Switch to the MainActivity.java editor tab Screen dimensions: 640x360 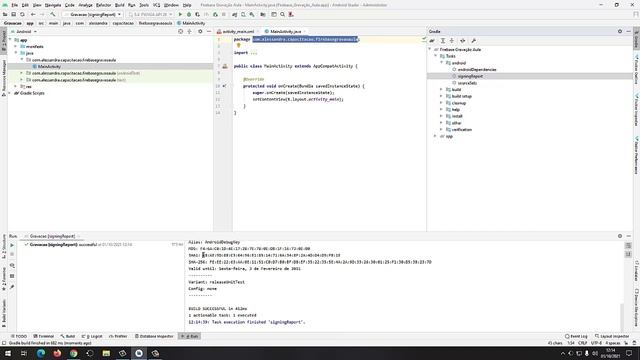[285, 31]
